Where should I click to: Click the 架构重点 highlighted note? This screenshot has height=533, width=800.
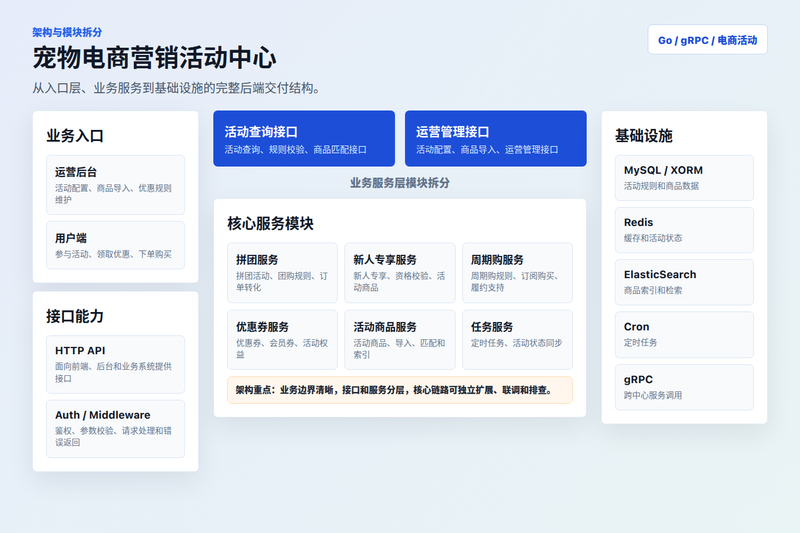pos(399,390)
